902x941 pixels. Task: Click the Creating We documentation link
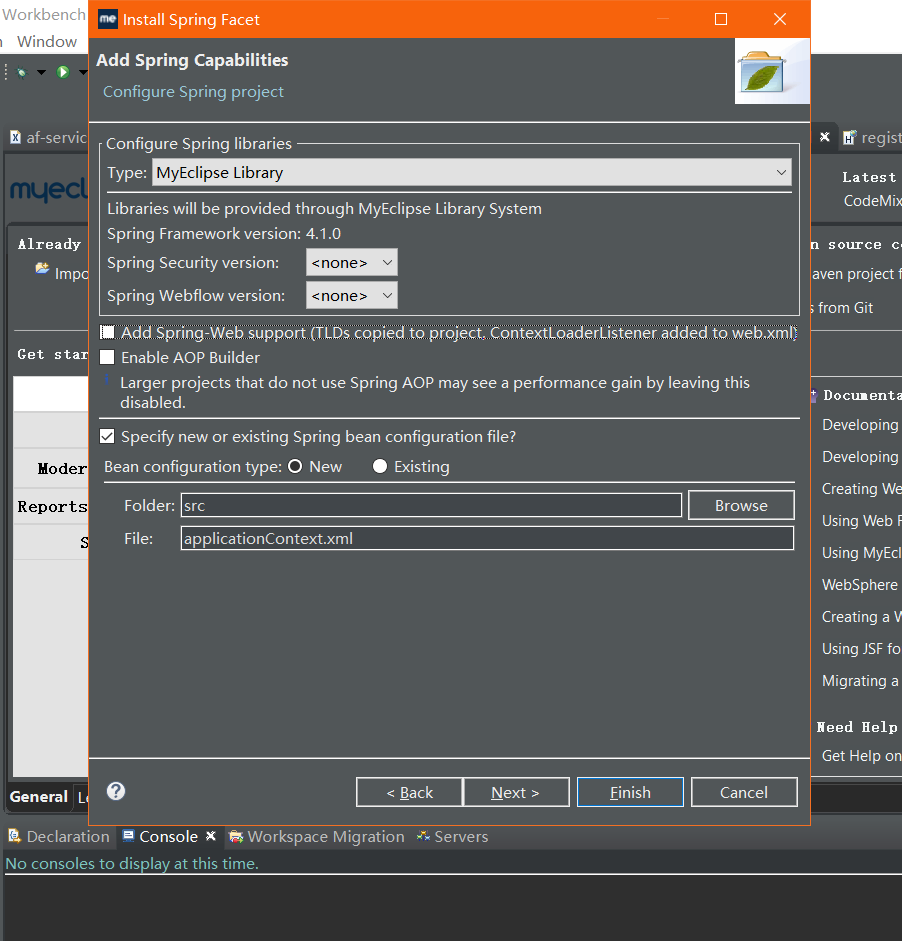click(861, 489)
